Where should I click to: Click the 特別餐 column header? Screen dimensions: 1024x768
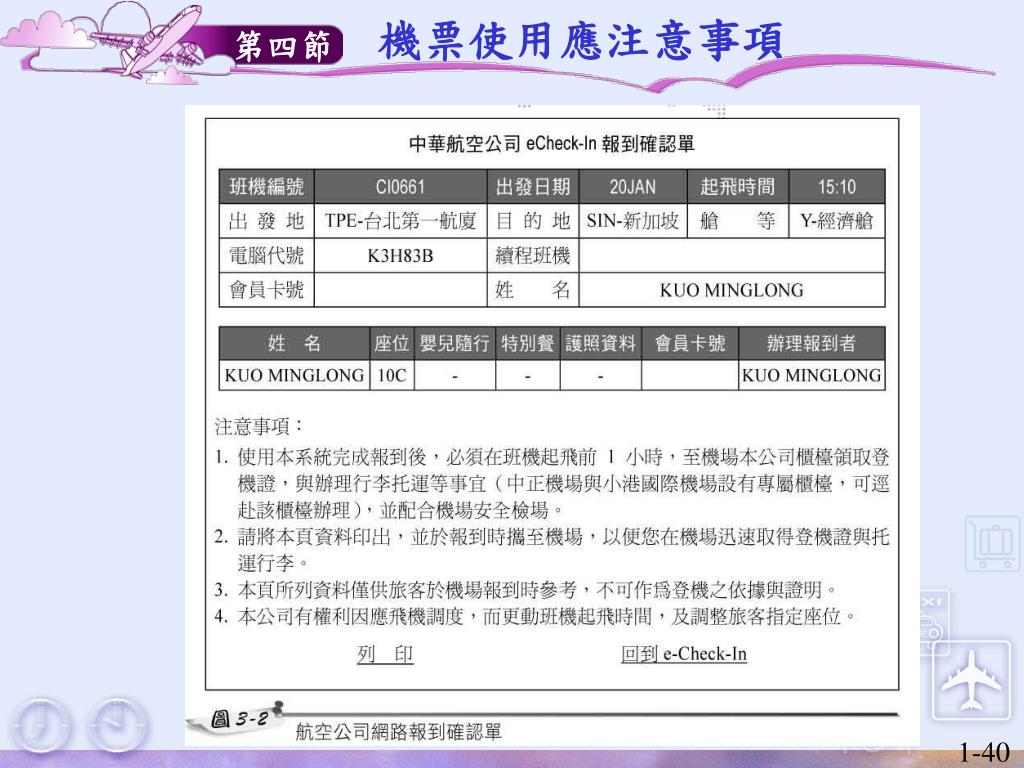coord(528,343)
